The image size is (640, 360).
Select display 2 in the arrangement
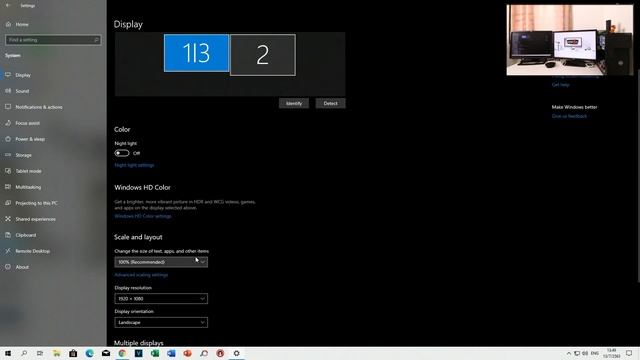coord(263,55)
